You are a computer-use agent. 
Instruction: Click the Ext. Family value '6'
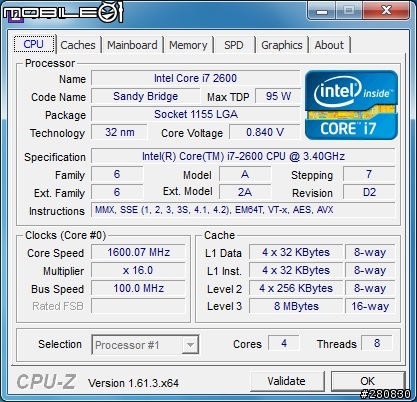(117, 192)
